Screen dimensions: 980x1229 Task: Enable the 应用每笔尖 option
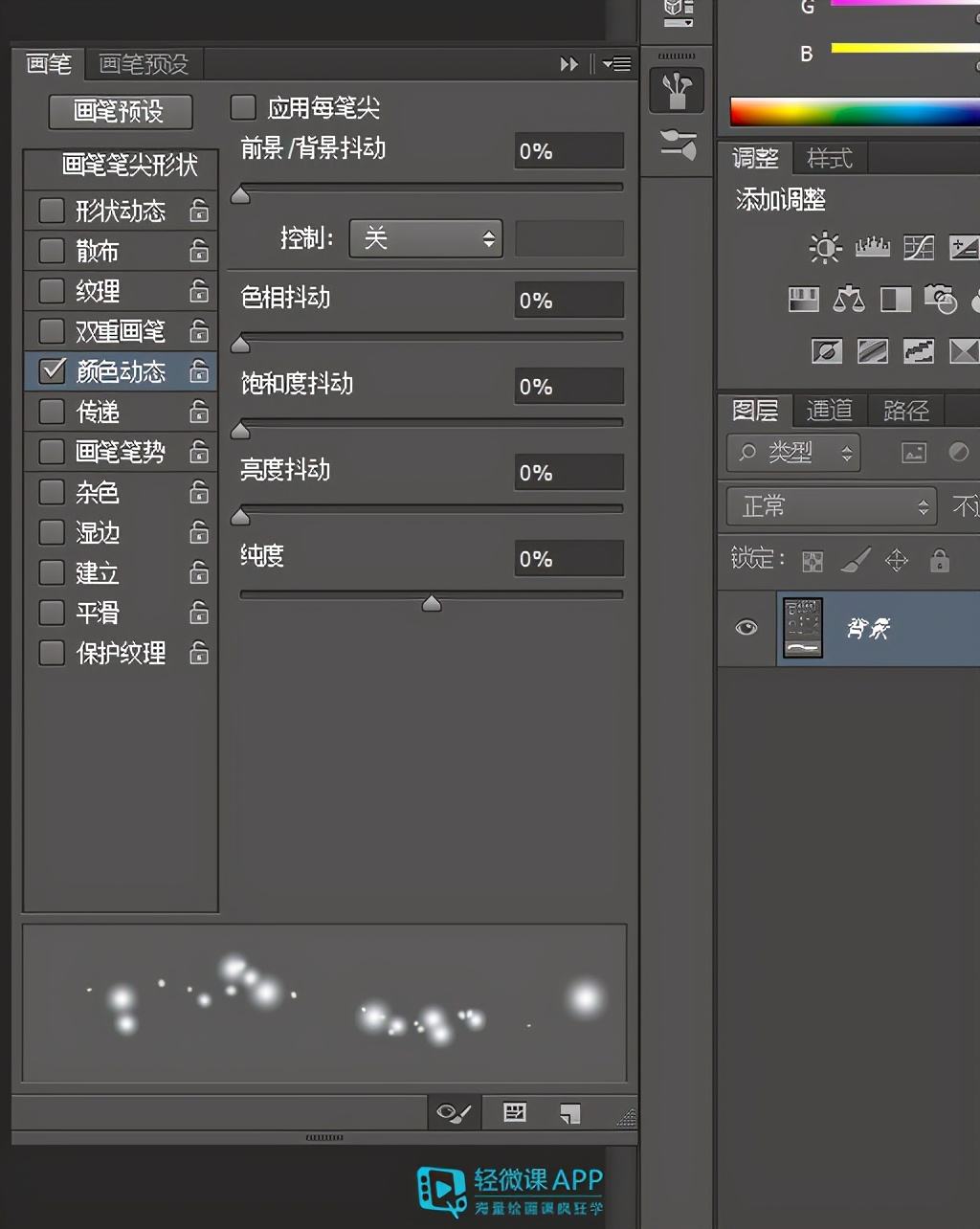pos(242,108)
